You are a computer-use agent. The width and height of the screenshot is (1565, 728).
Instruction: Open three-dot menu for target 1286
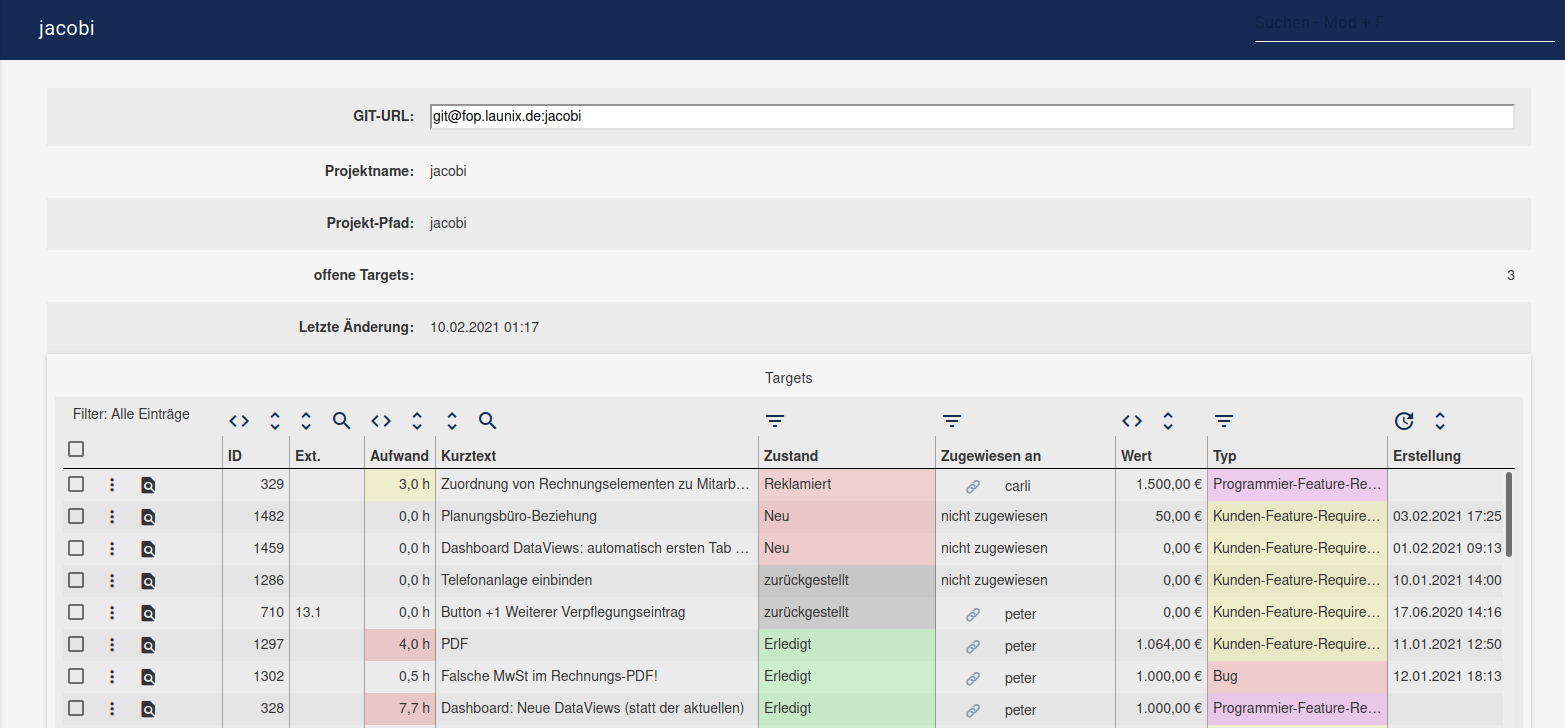112,580
